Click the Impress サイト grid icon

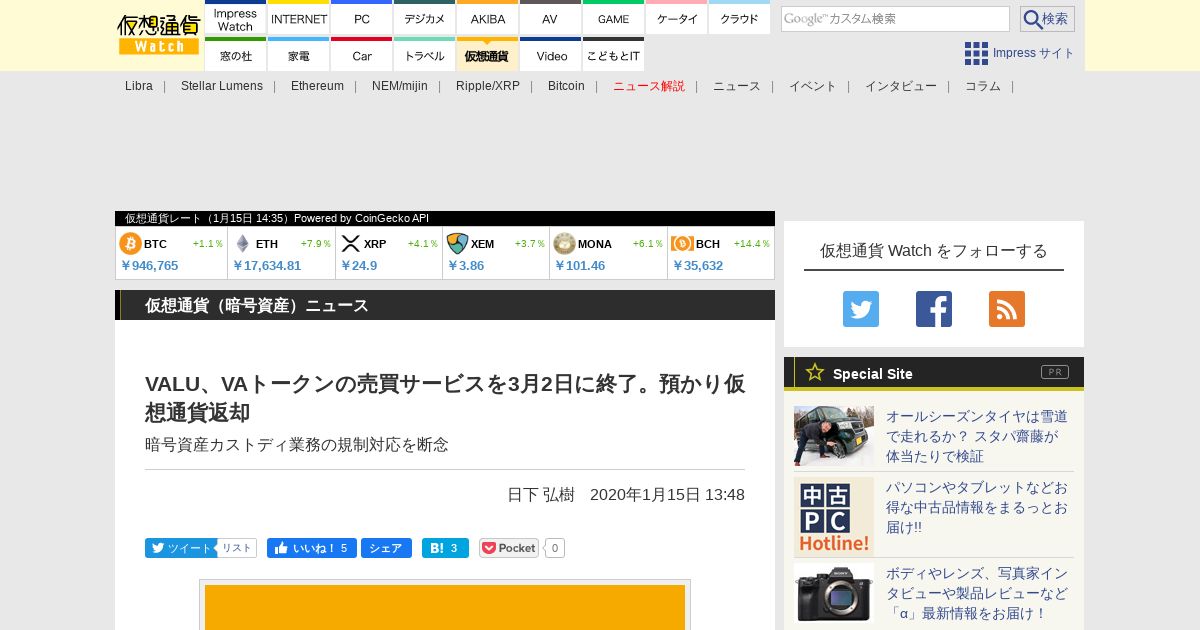click(976, 53)
